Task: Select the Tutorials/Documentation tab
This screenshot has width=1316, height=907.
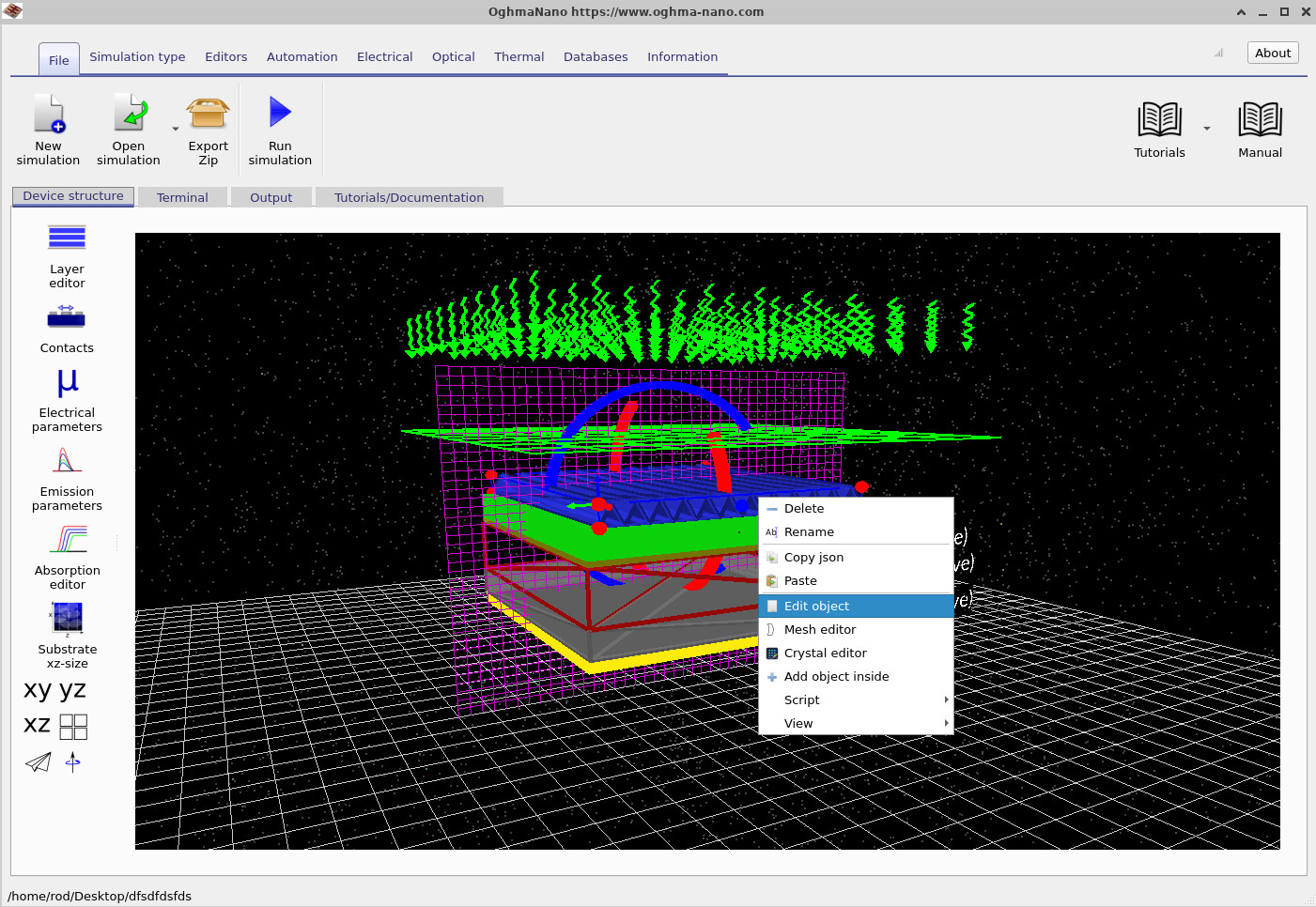Action: [x=409, y=197]
